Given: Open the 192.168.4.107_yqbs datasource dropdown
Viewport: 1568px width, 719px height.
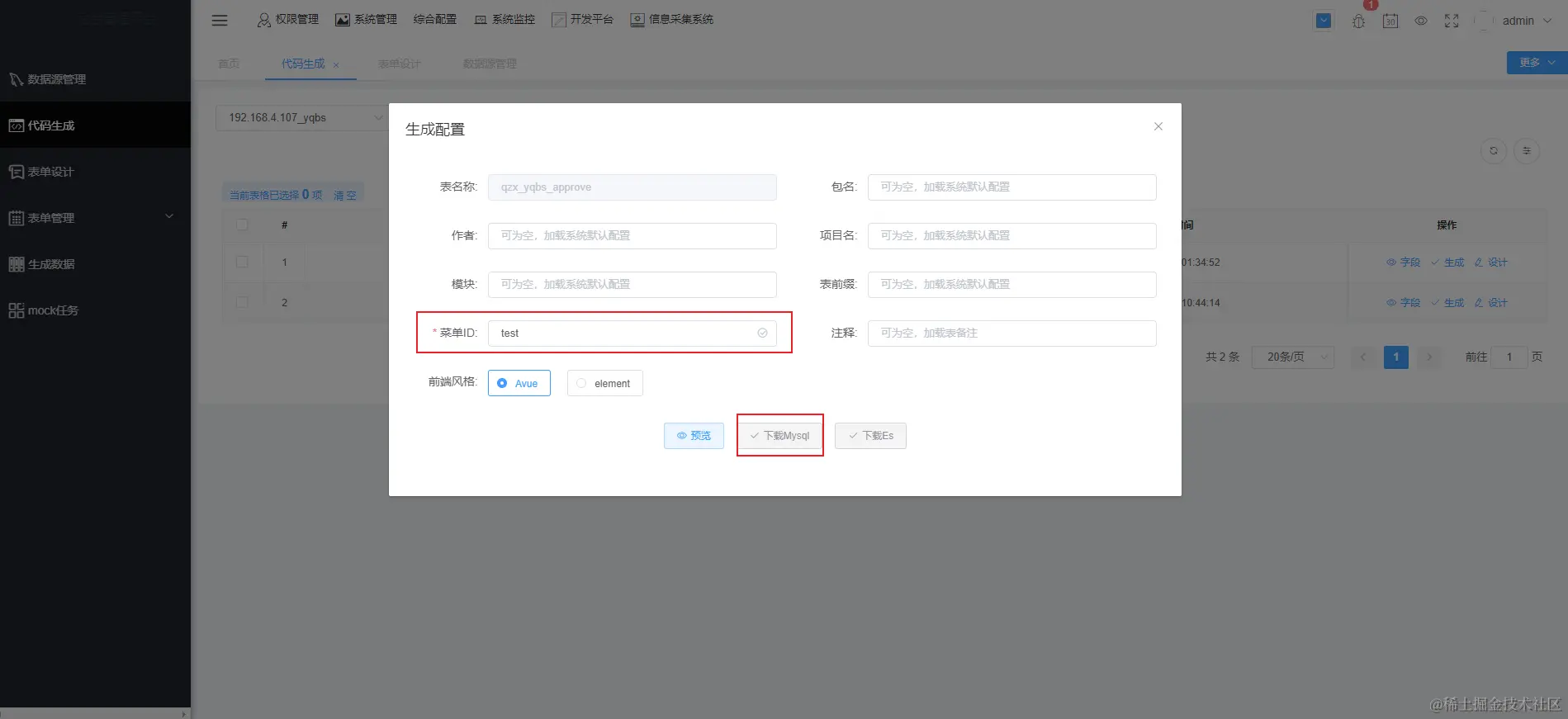Looking at the screenshot, I should click(301, 118).
